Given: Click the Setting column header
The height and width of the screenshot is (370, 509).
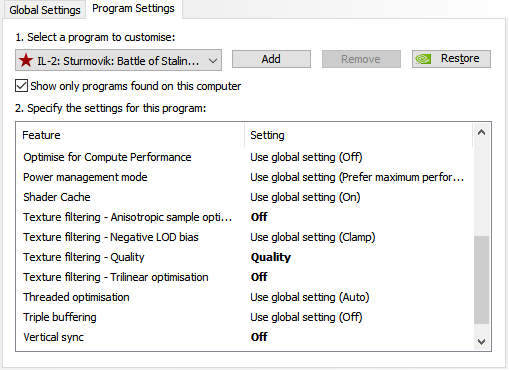Looking at the screenshot, I should click(359, 135).
